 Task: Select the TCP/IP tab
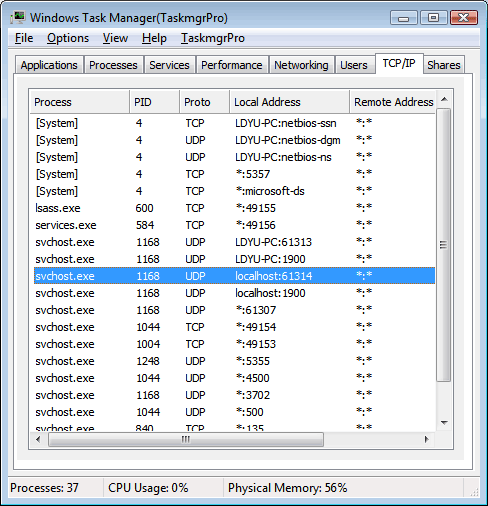[x=399, y=63]
